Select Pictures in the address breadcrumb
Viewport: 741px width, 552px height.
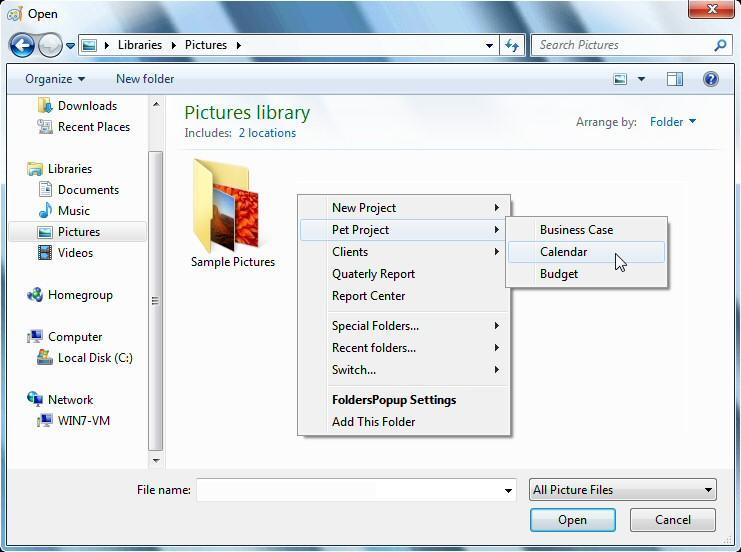(206, 45)
